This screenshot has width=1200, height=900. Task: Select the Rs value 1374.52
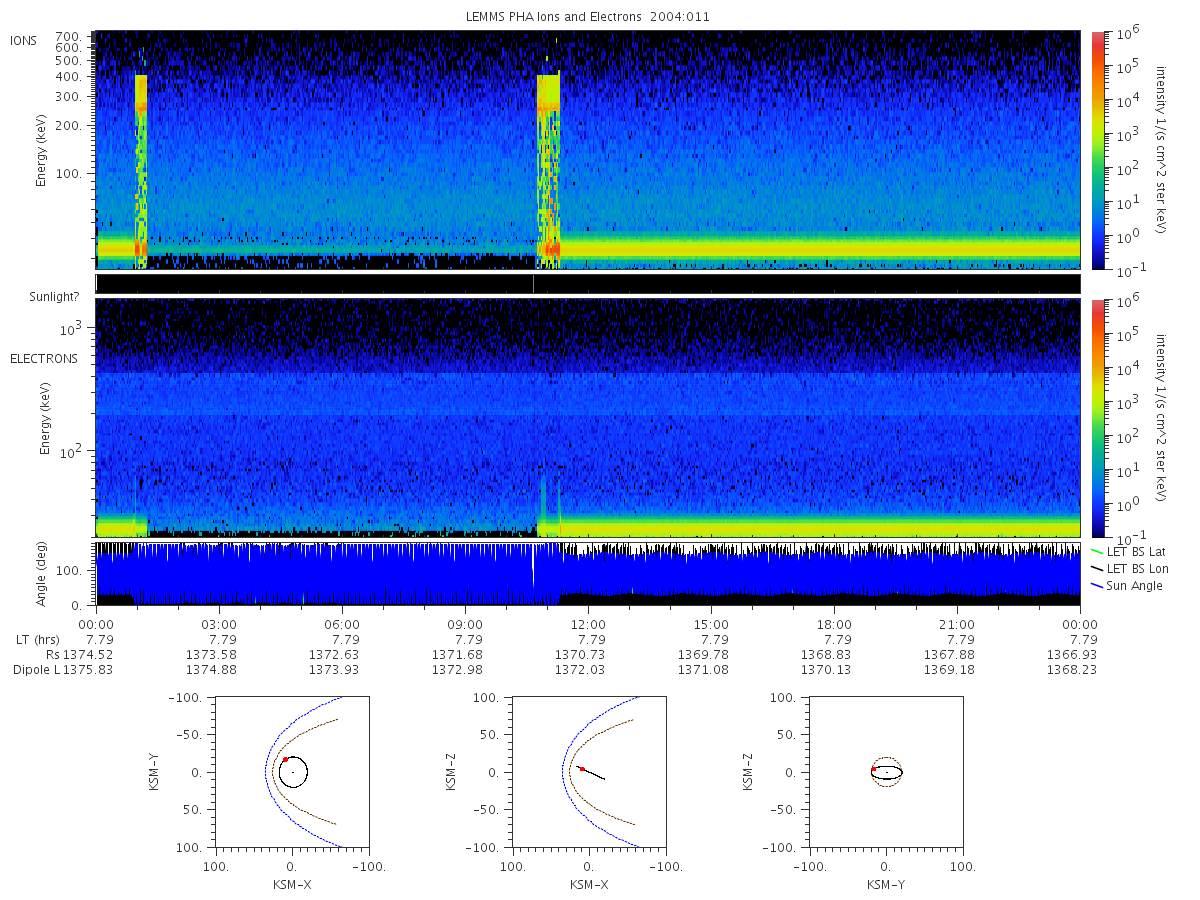click(x=86, y=654)
